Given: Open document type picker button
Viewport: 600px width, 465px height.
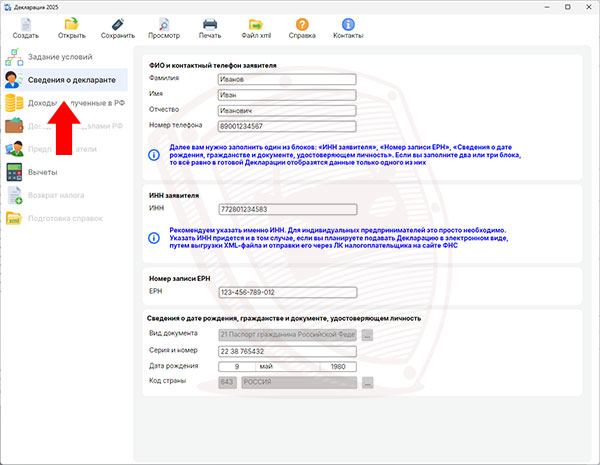Looking at the screenshot, I should pyautogui.click(x=367, y=336).
